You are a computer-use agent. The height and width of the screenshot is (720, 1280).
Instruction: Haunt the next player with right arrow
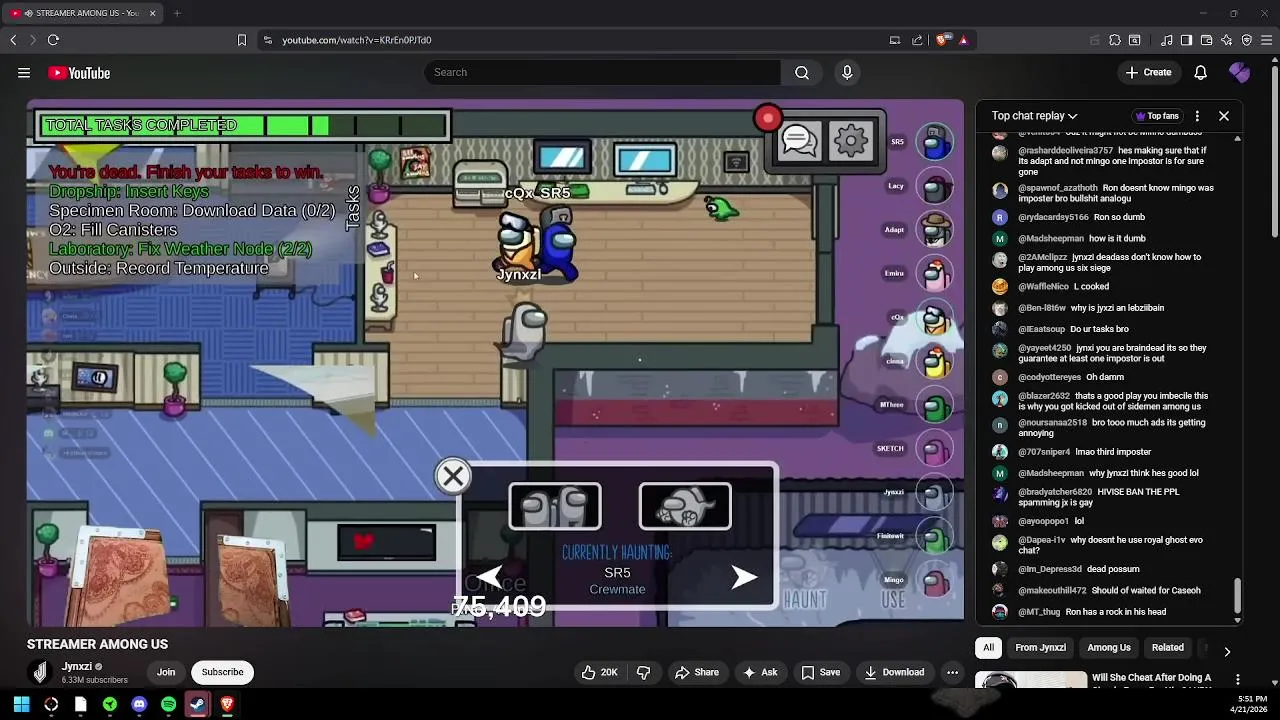click(743, 577)
